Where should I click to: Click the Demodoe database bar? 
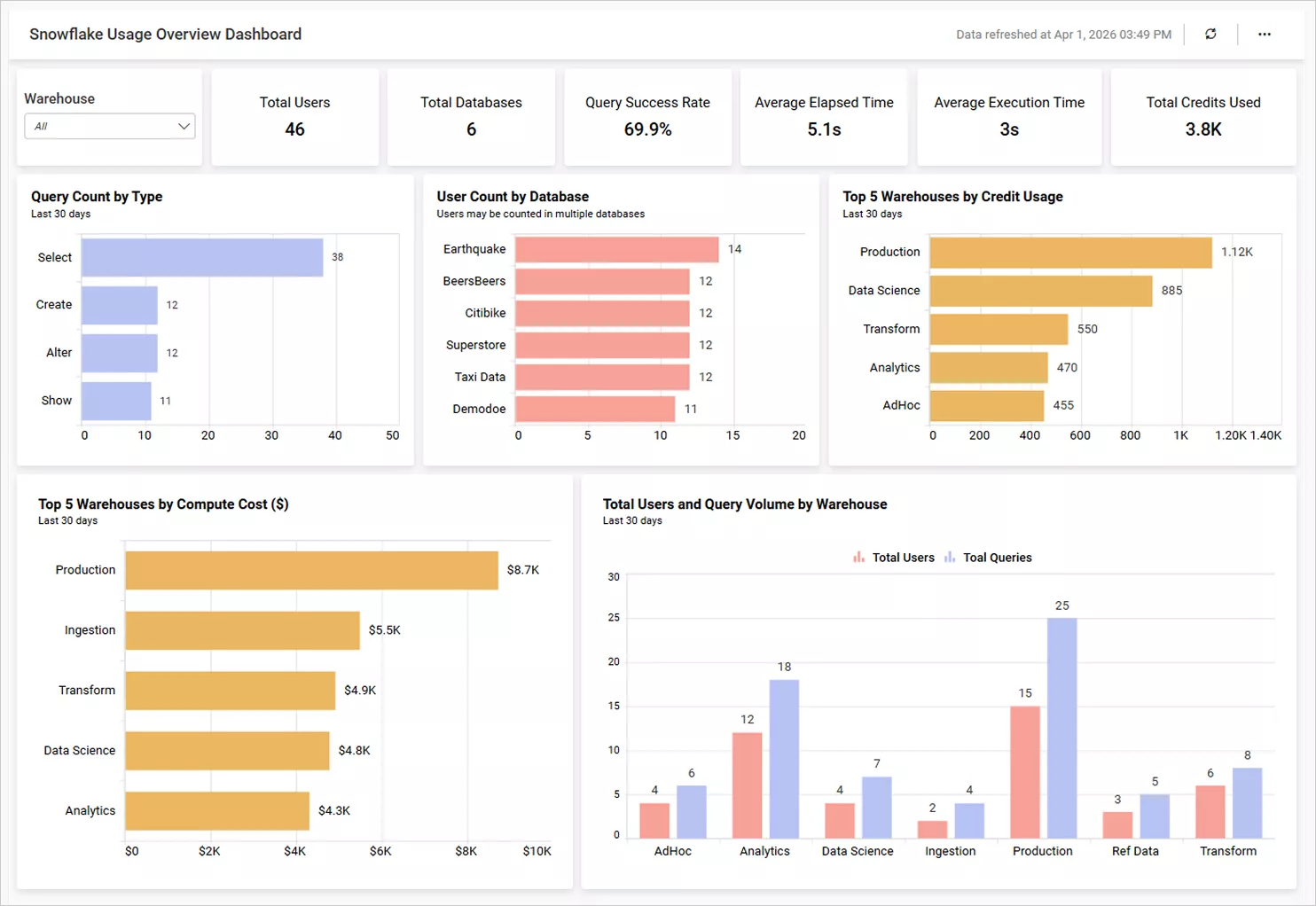[595, 409]
